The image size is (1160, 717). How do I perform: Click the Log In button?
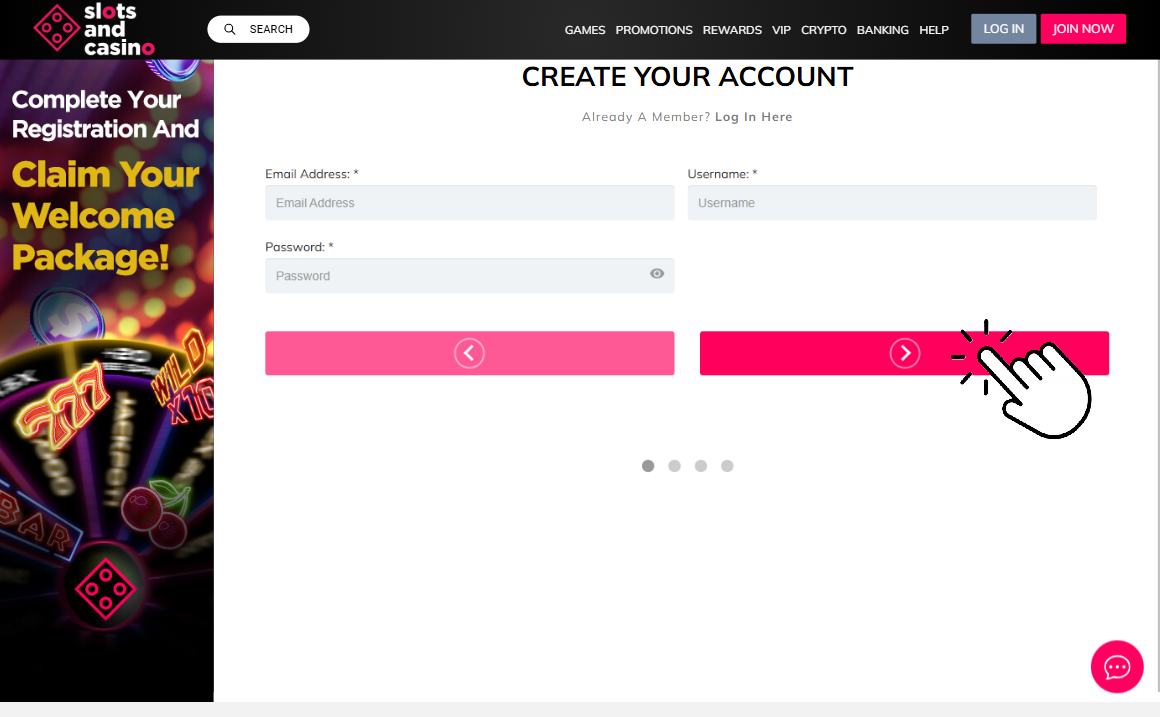click(x=1003, y=29)
